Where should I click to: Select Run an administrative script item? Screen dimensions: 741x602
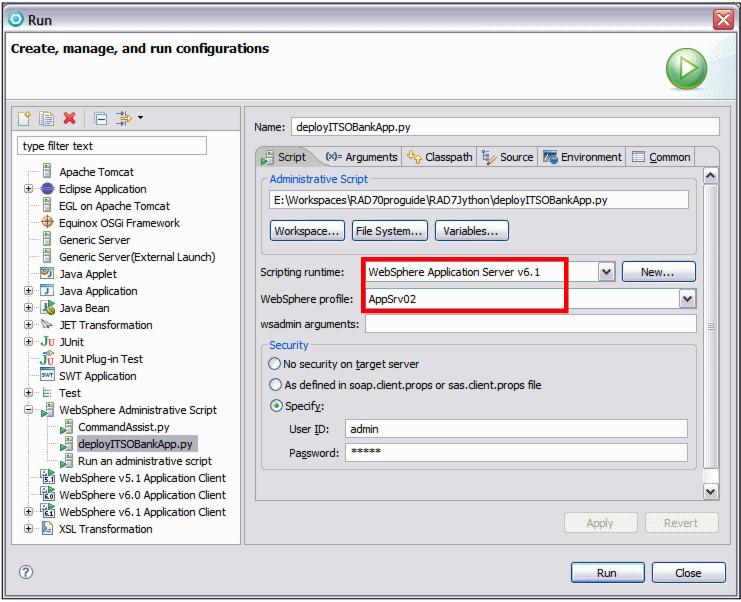[x=145, y=461]
